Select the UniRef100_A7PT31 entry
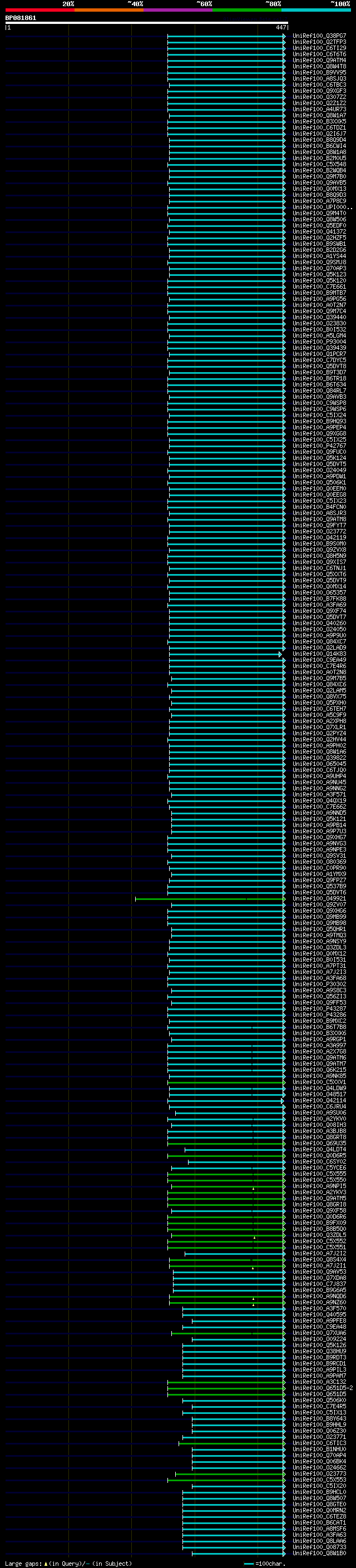This screenshot has height=1568, width=356. point(319,966)
